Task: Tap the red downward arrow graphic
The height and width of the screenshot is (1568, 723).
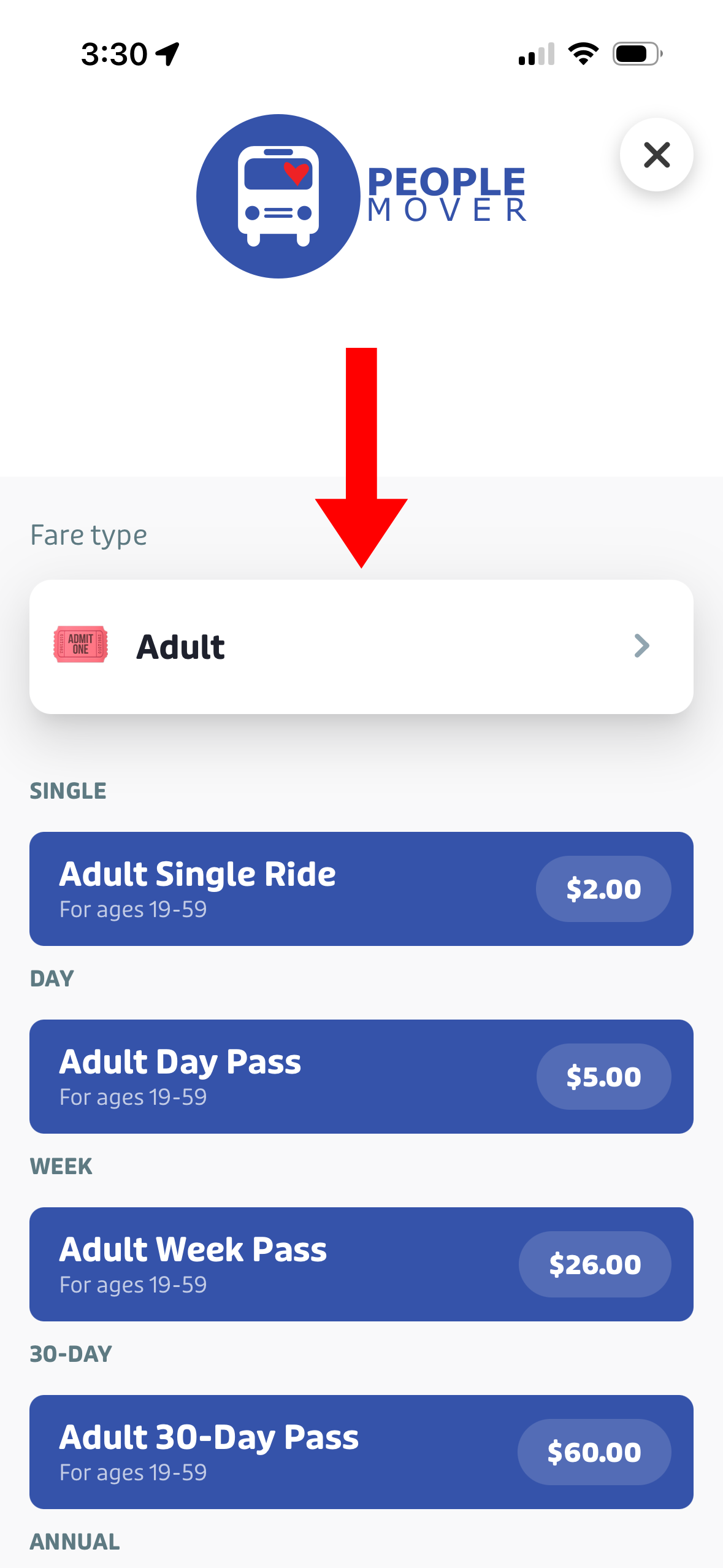Action: point(361,457)
